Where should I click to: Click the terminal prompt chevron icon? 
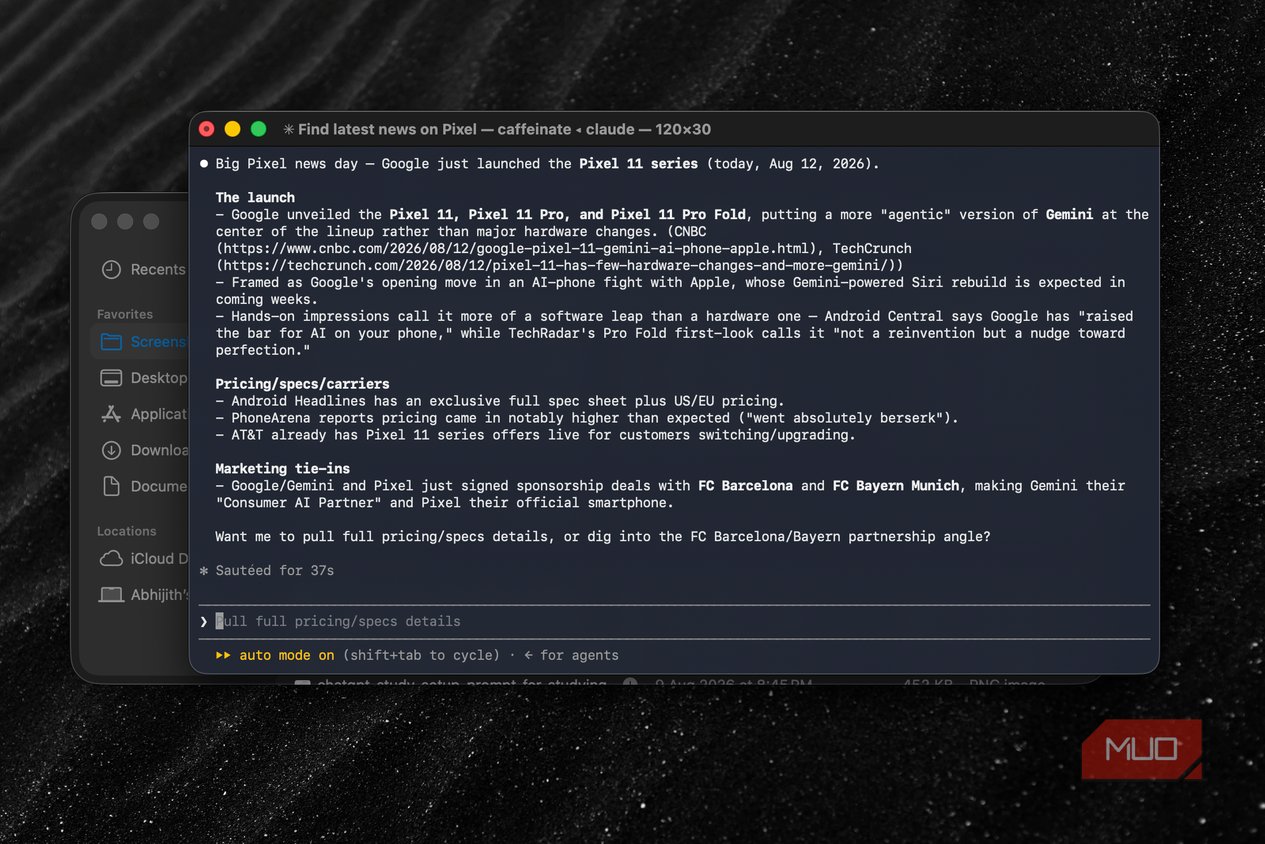(204, 621)
